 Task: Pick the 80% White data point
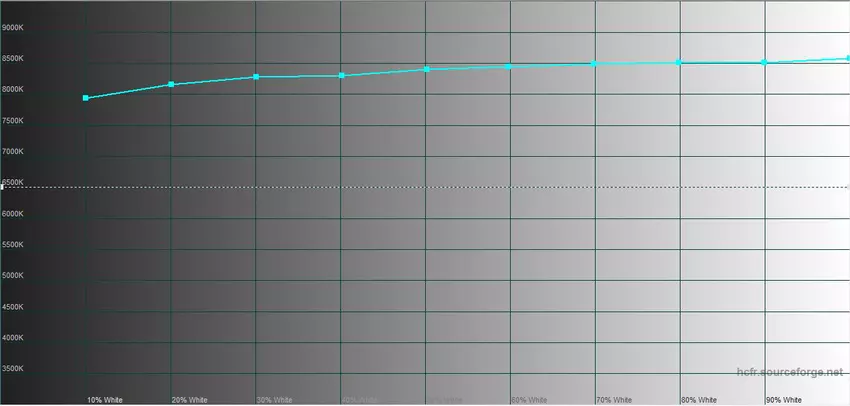pyautogui.click(x=679, y=63)
